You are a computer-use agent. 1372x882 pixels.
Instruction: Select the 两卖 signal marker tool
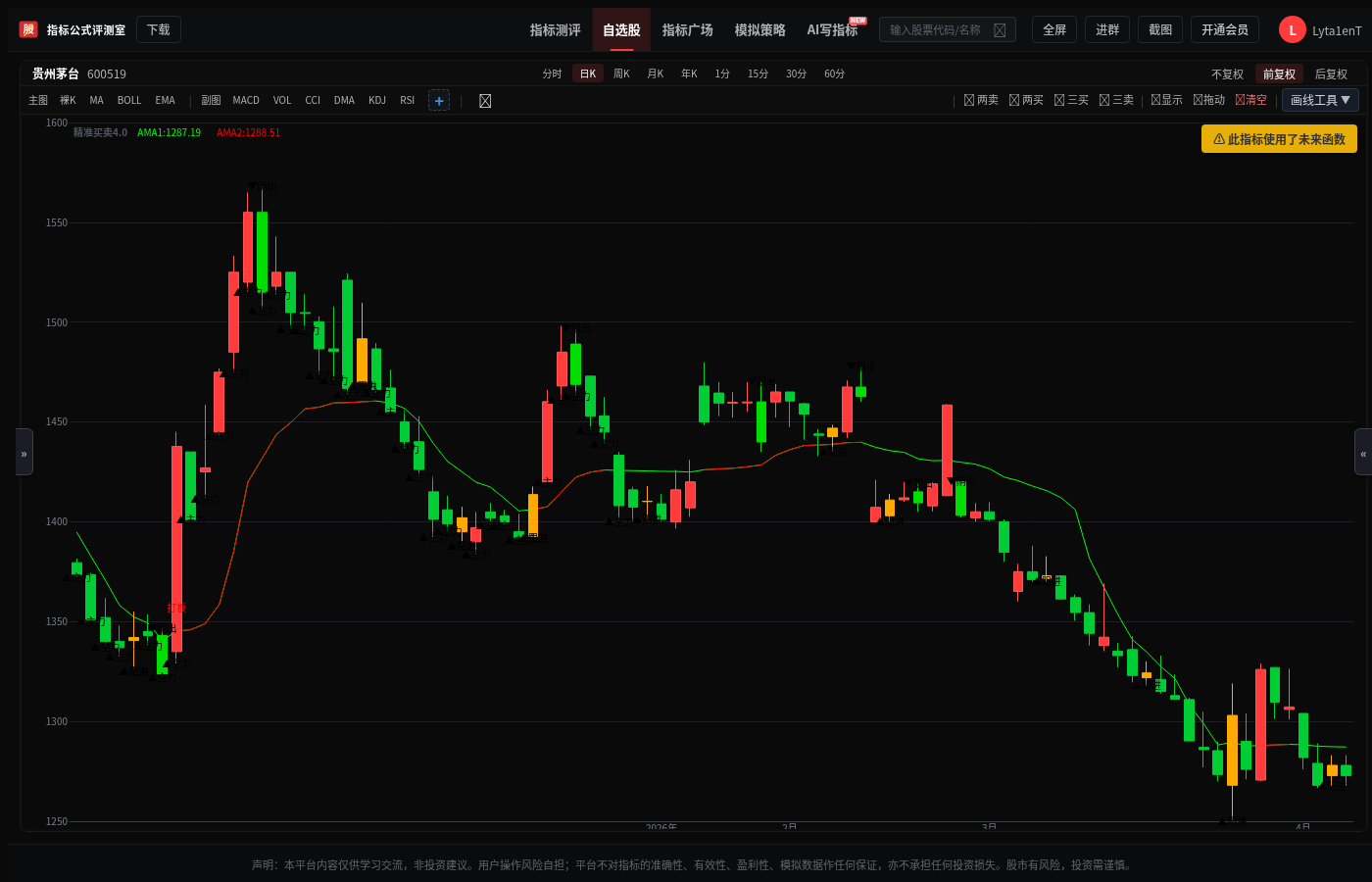tap(981, 100)
